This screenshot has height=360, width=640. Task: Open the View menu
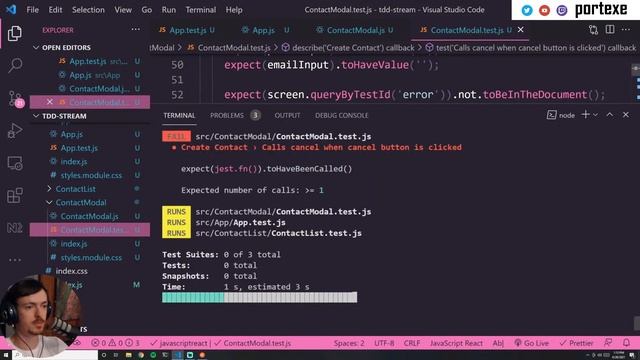click(x=123, y=10)
